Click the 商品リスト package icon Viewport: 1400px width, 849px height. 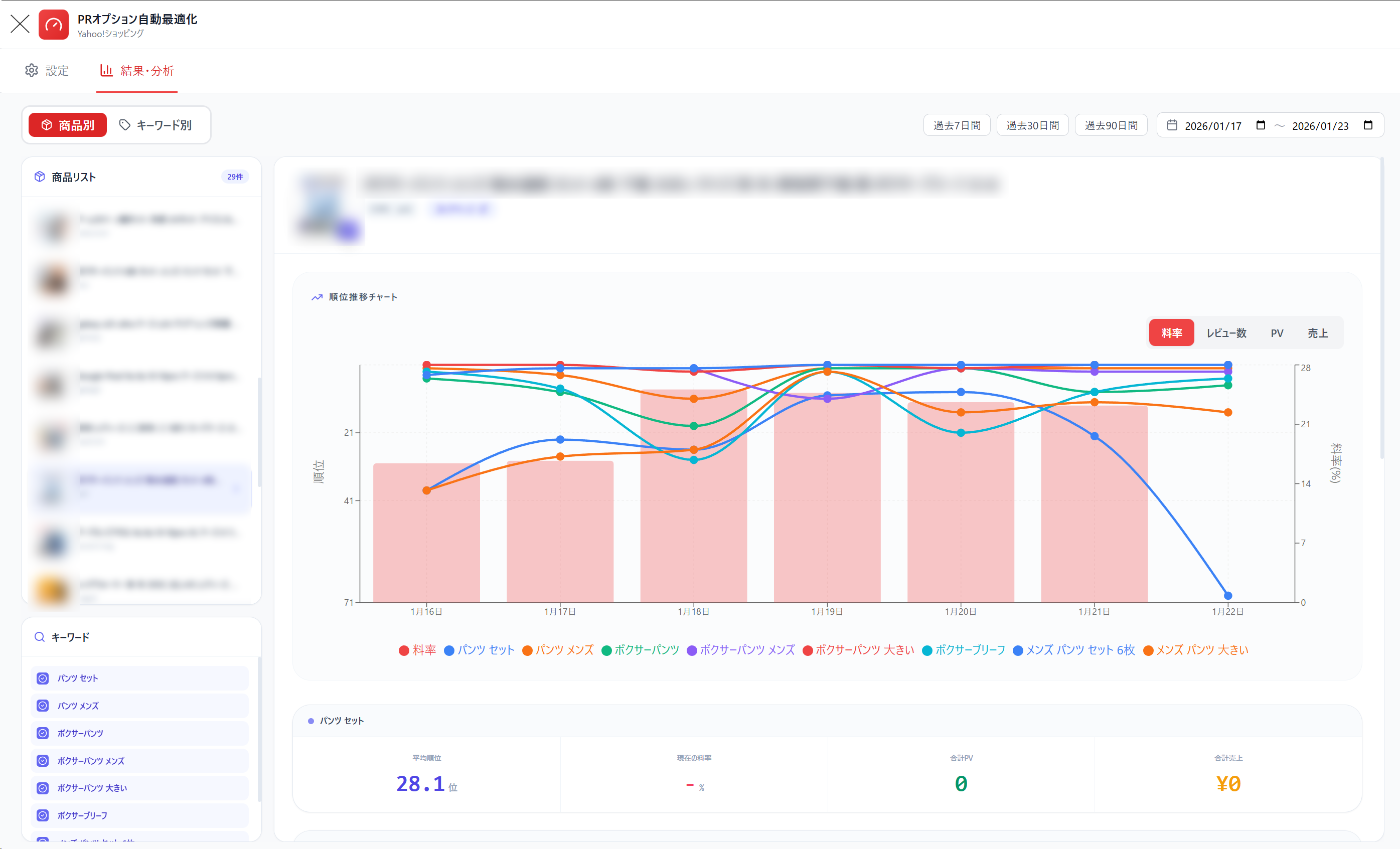39,177
